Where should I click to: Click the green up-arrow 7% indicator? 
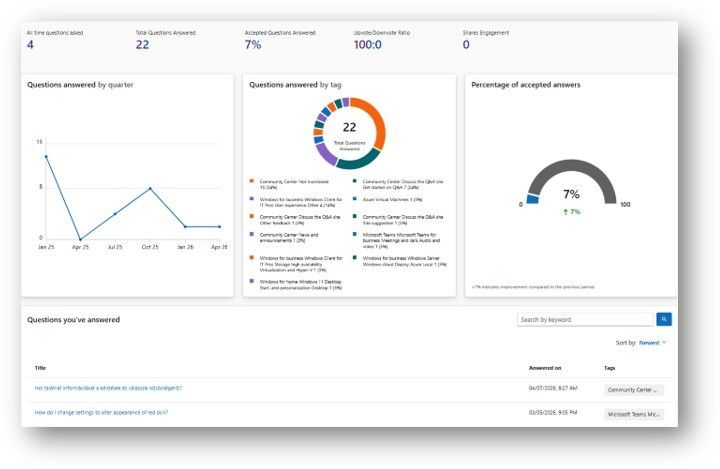572,212
